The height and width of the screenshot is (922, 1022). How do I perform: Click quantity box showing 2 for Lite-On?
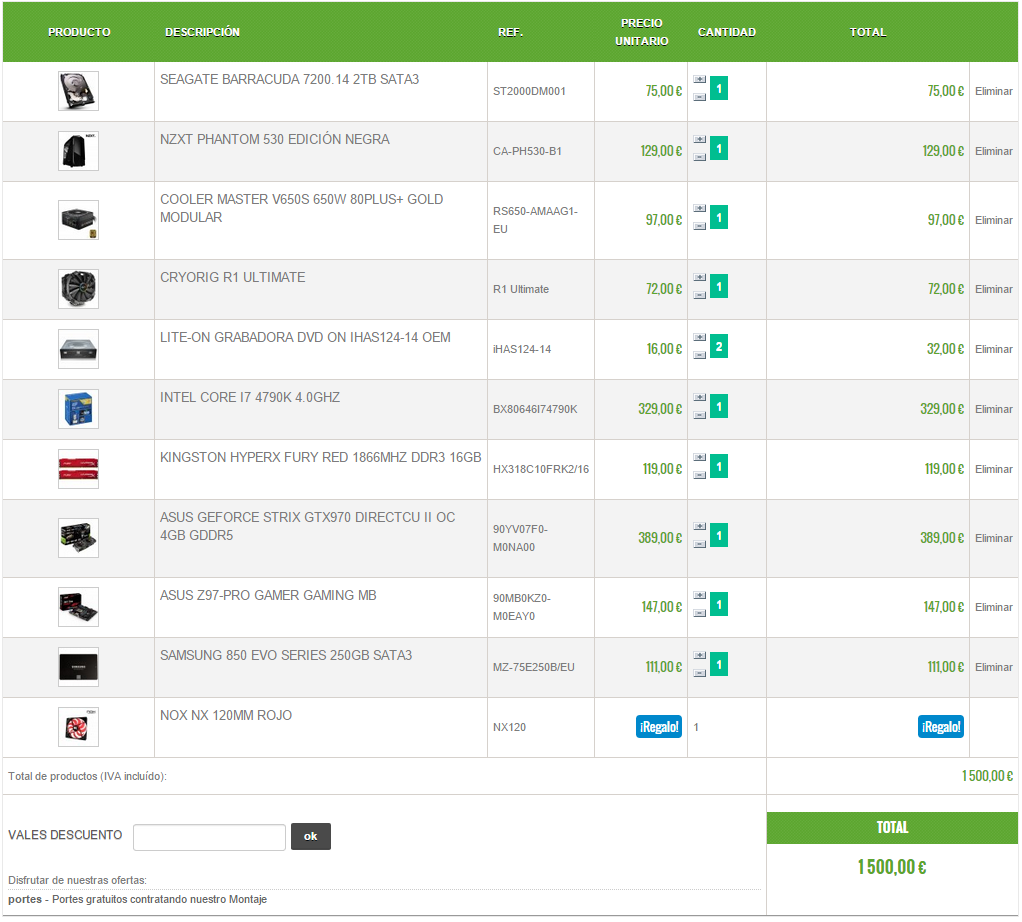[x=719, y=347]
